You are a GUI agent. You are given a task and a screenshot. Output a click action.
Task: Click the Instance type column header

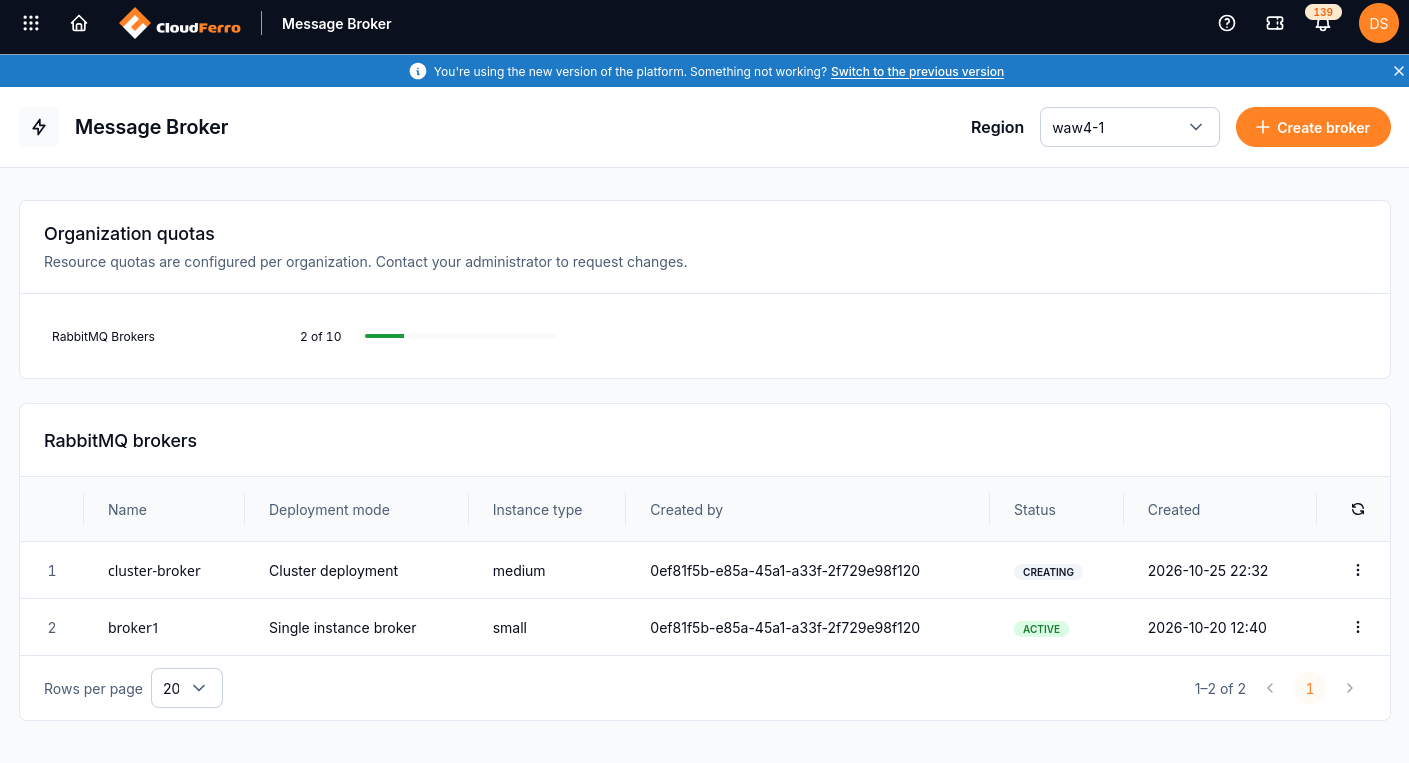pyautogui.click(x=537, y=509)
